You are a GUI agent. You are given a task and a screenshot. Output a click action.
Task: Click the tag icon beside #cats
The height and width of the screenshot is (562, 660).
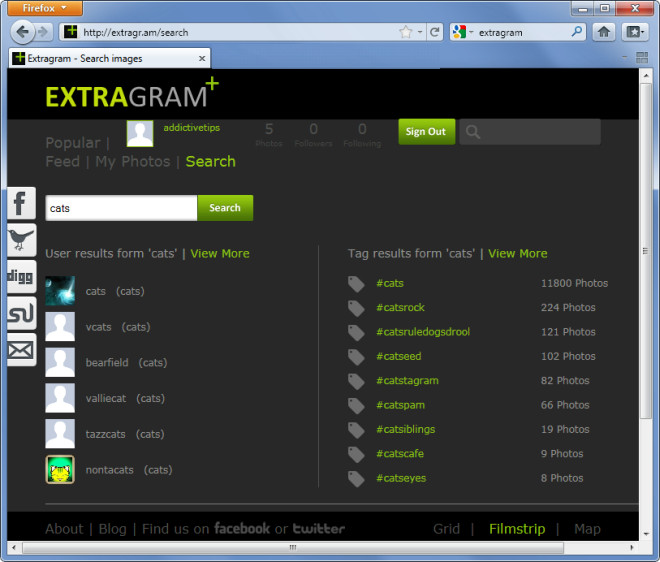356,284
